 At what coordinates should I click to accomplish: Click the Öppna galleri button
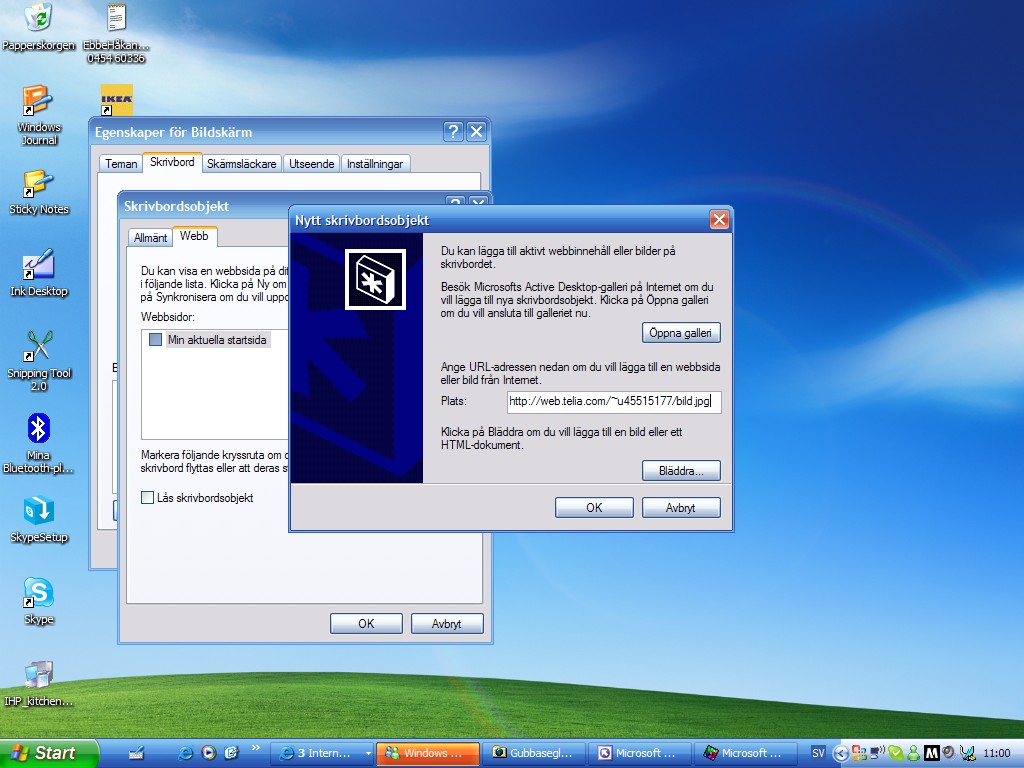pyautogui.click(x=680, y=333)
